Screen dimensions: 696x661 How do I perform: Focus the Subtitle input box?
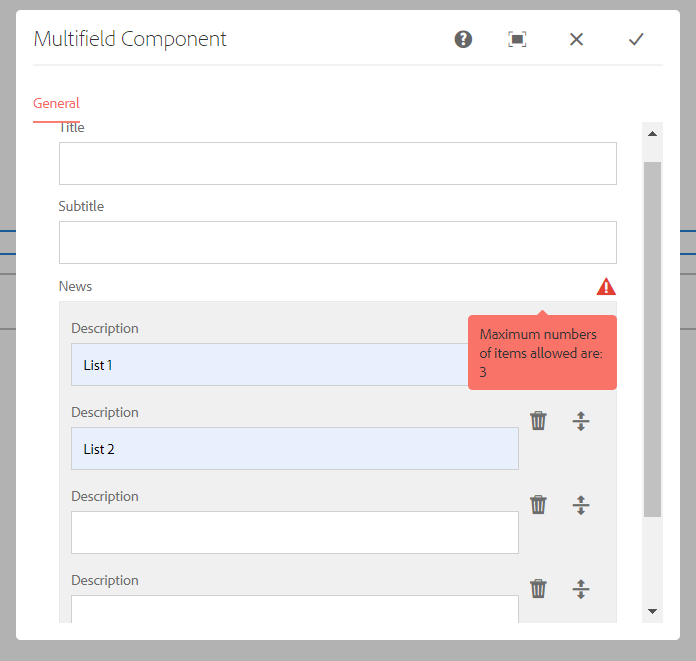point(337,242)
